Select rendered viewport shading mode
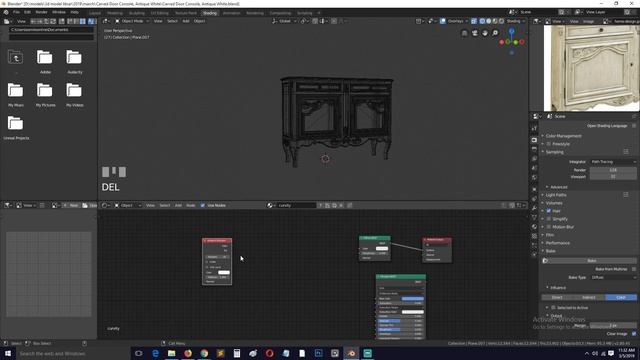Screen dimensions: 640x360 [x=502, y=21]
